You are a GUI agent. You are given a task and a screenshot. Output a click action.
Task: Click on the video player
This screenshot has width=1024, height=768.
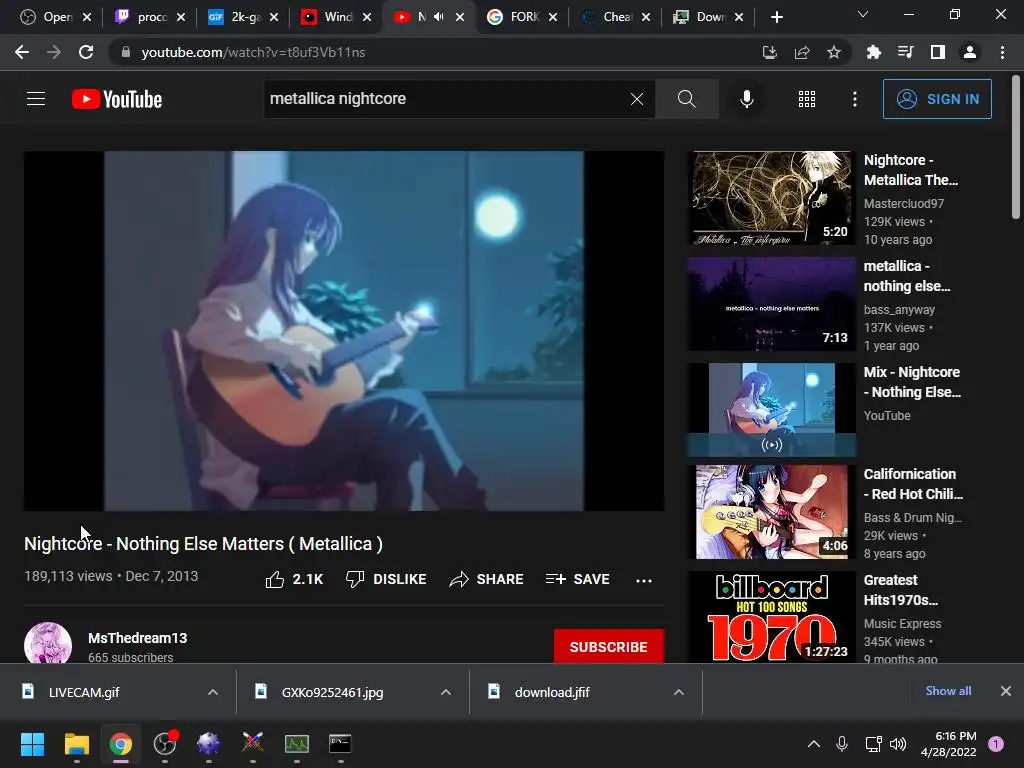(344, 331)
